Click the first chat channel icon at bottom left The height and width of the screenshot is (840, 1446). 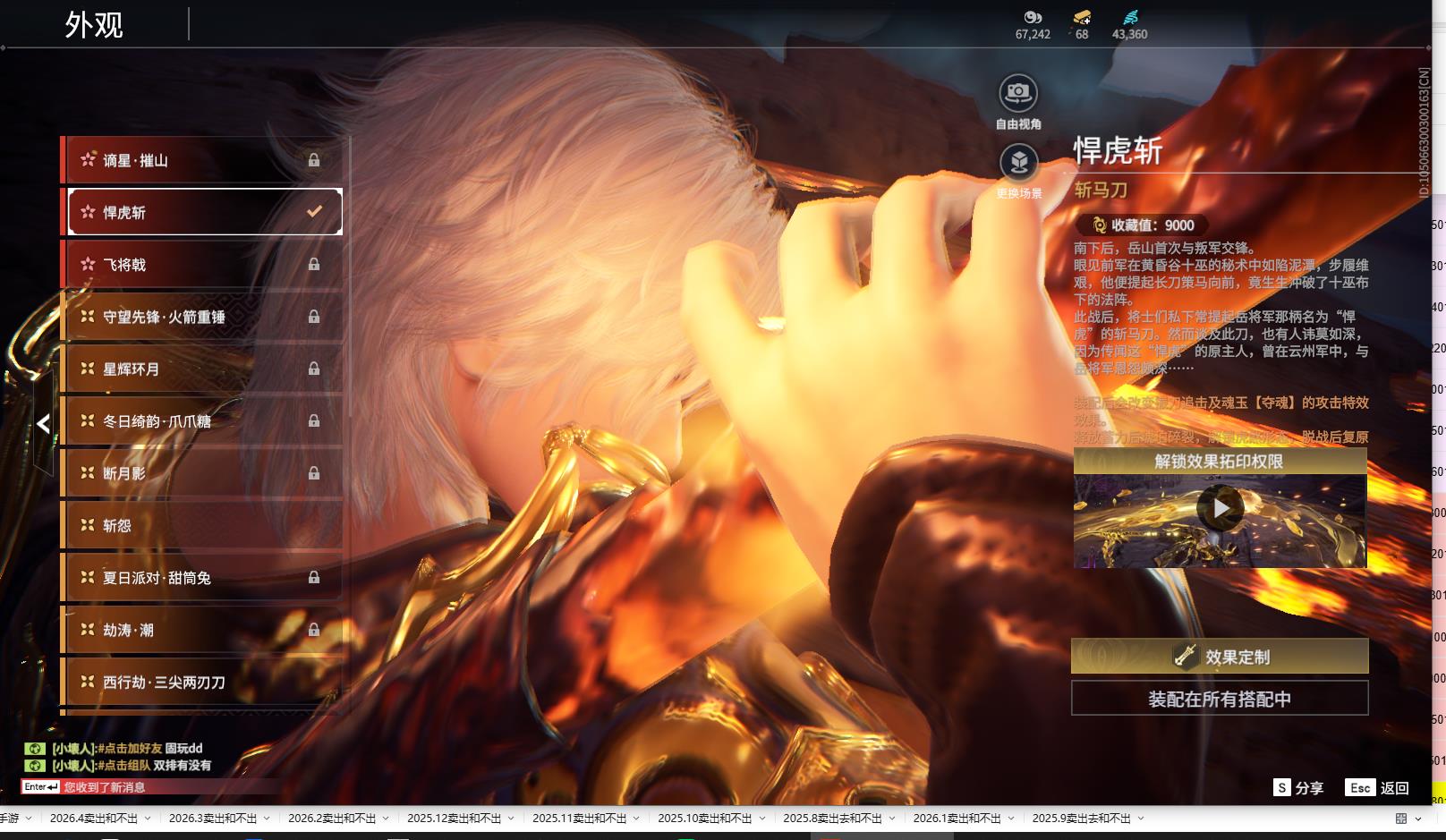click(x=34, y=749)
